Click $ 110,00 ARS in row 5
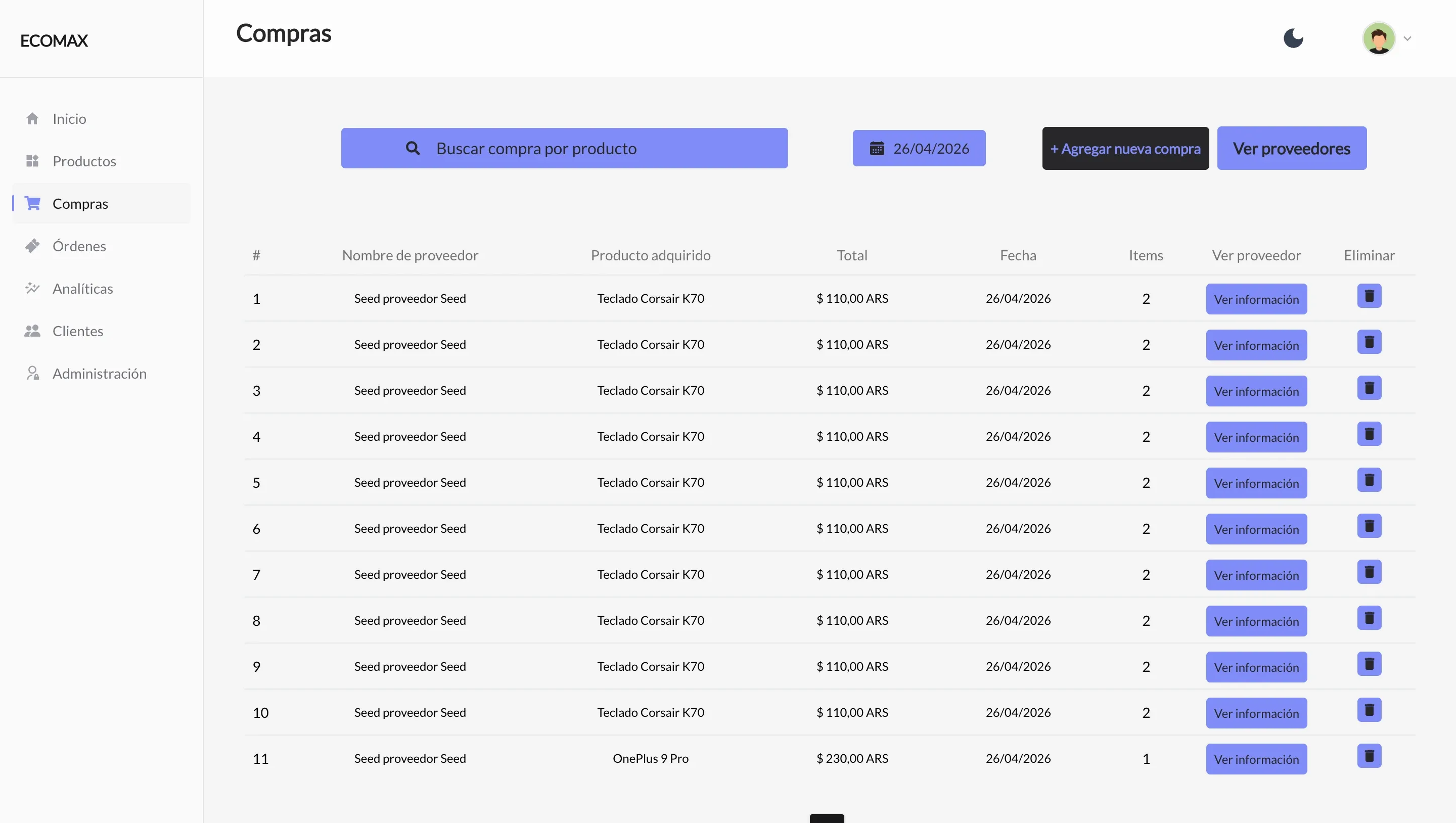 click(x=852, y=483)
